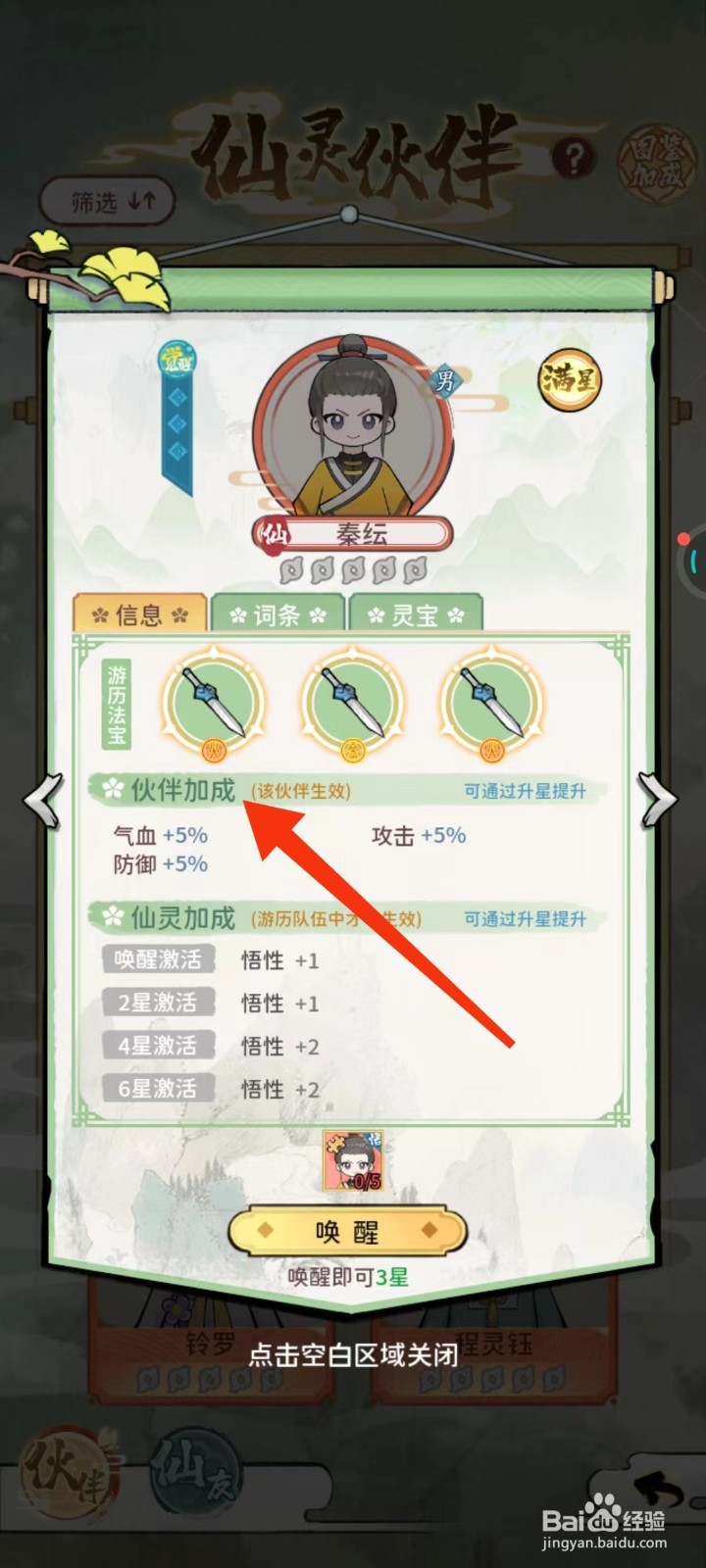This screenshot has height=1568, width=706.
Task: Tap the awaken material portrait showing 0/5
Action: 353,1160
